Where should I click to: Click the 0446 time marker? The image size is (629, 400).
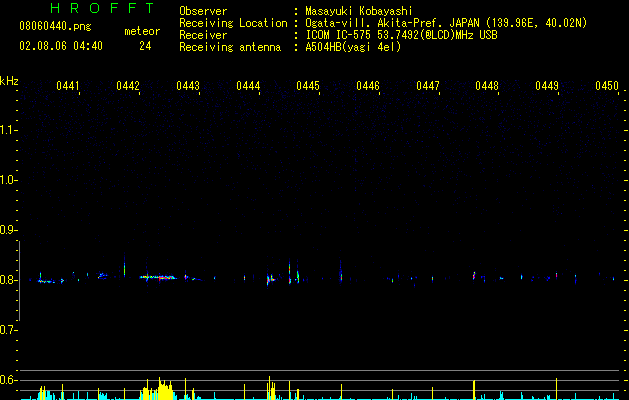pyautogui.click(x=368, y=86)
